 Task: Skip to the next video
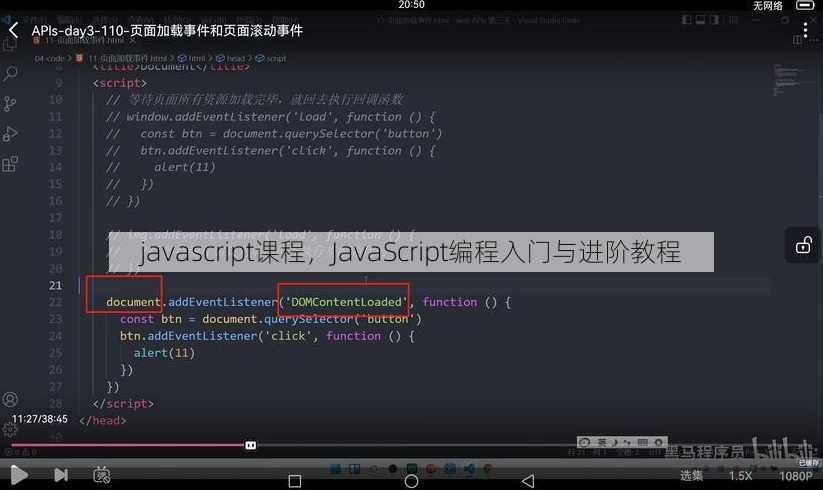click(61, 475)
